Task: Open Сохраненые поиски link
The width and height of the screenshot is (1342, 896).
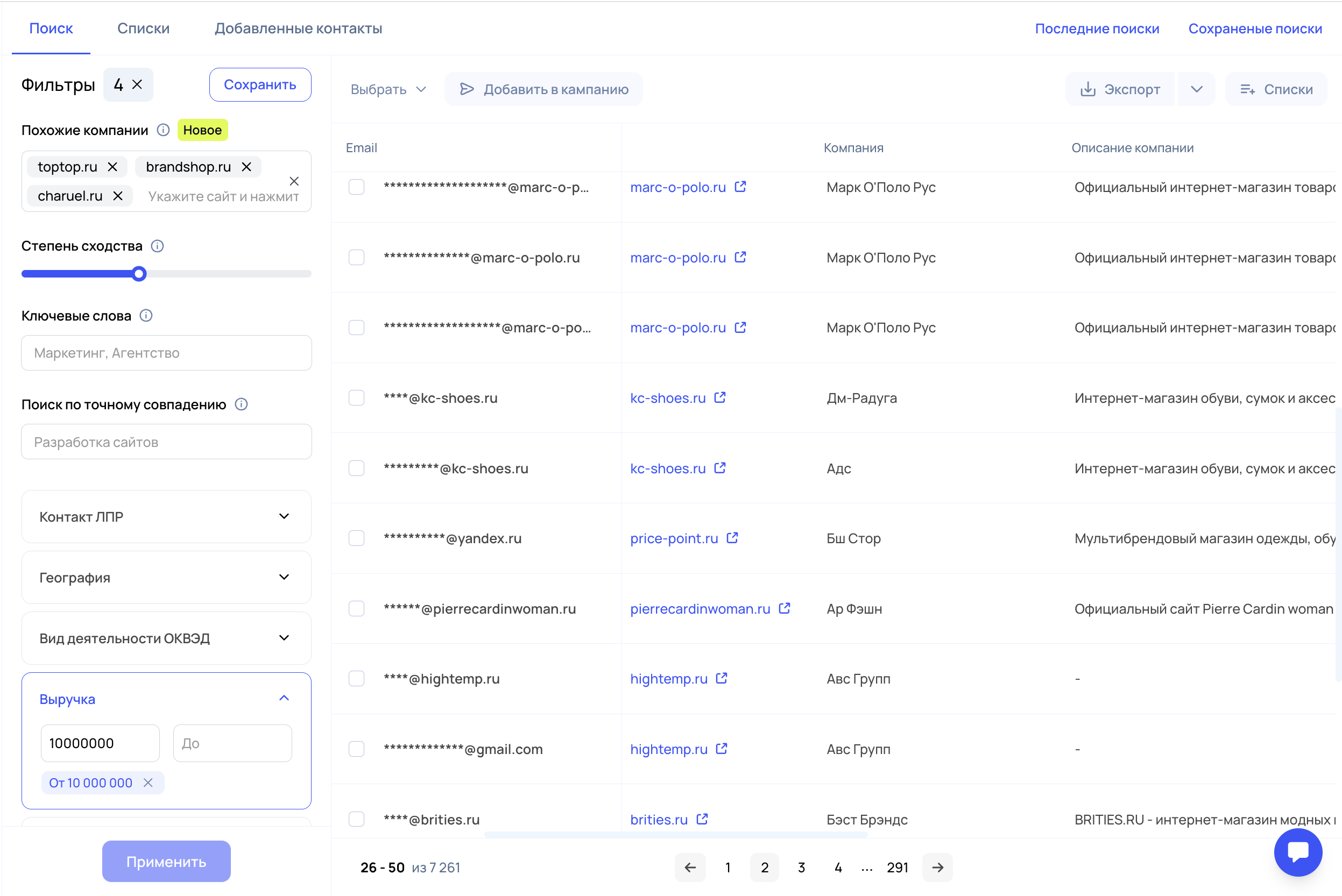Action: pos(1255,29)
